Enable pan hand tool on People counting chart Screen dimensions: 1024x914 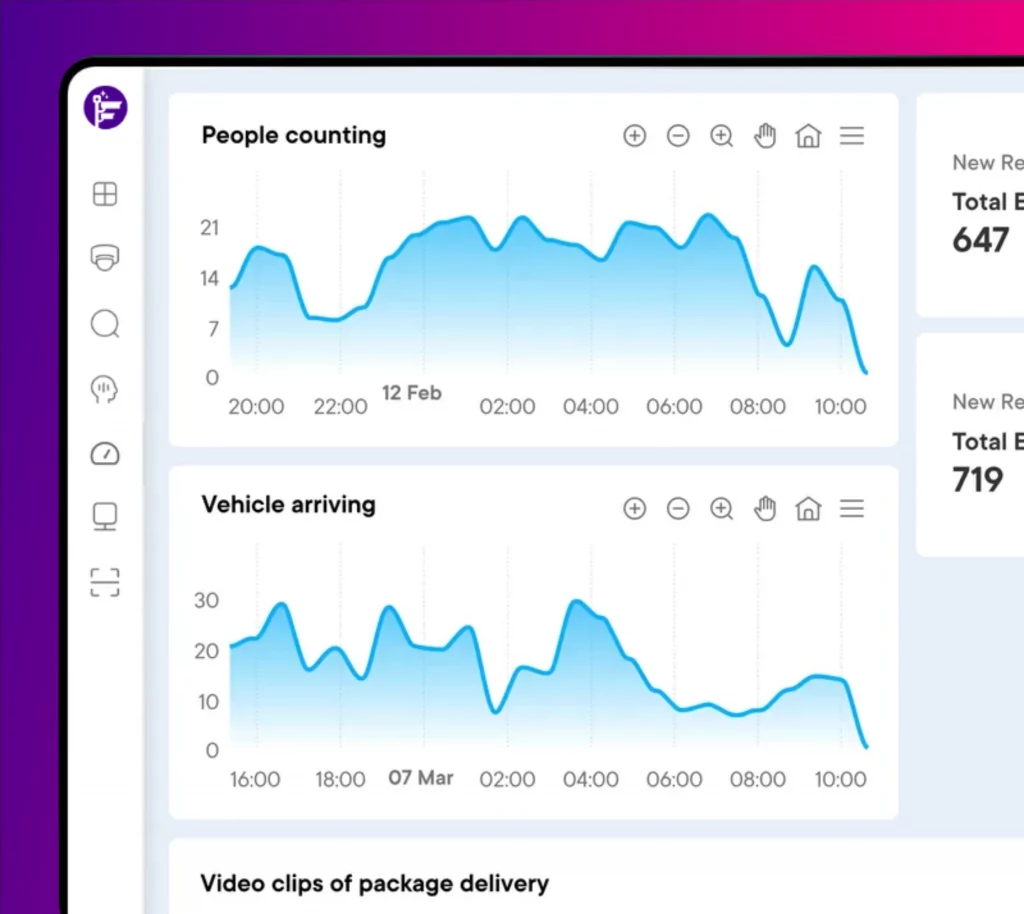click(x=765, y=136)
